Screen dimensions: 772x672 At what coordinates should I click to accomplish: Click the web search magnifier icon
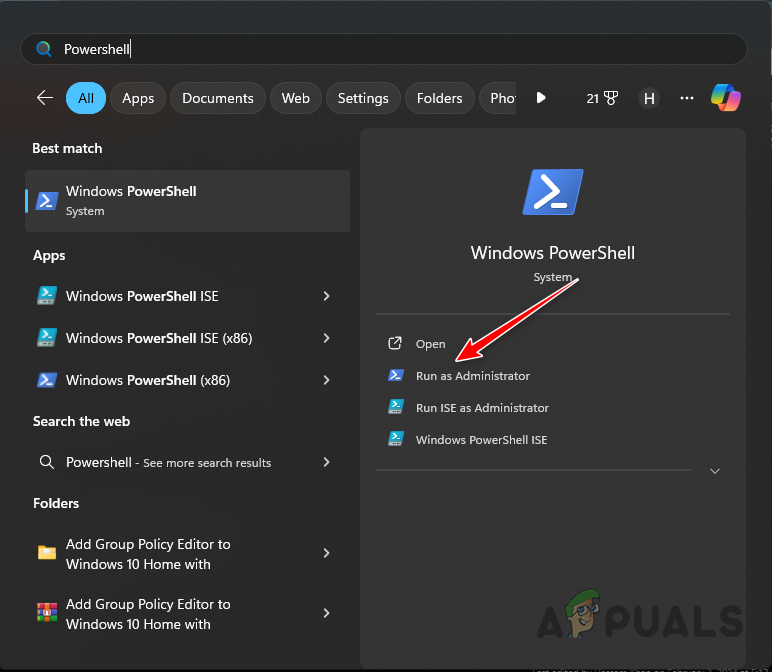[x=47, y=462]
